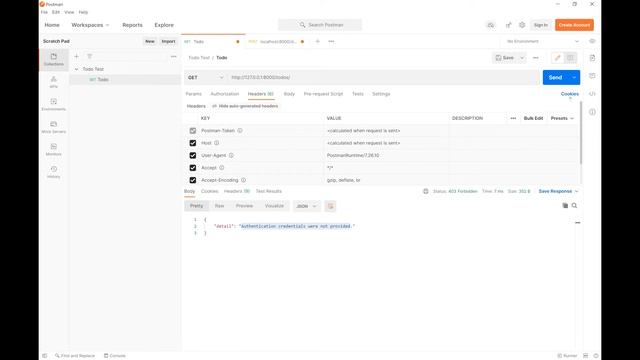Open History in sidebar
Viewport: 640px width, 360px height.
click(53, 172)
